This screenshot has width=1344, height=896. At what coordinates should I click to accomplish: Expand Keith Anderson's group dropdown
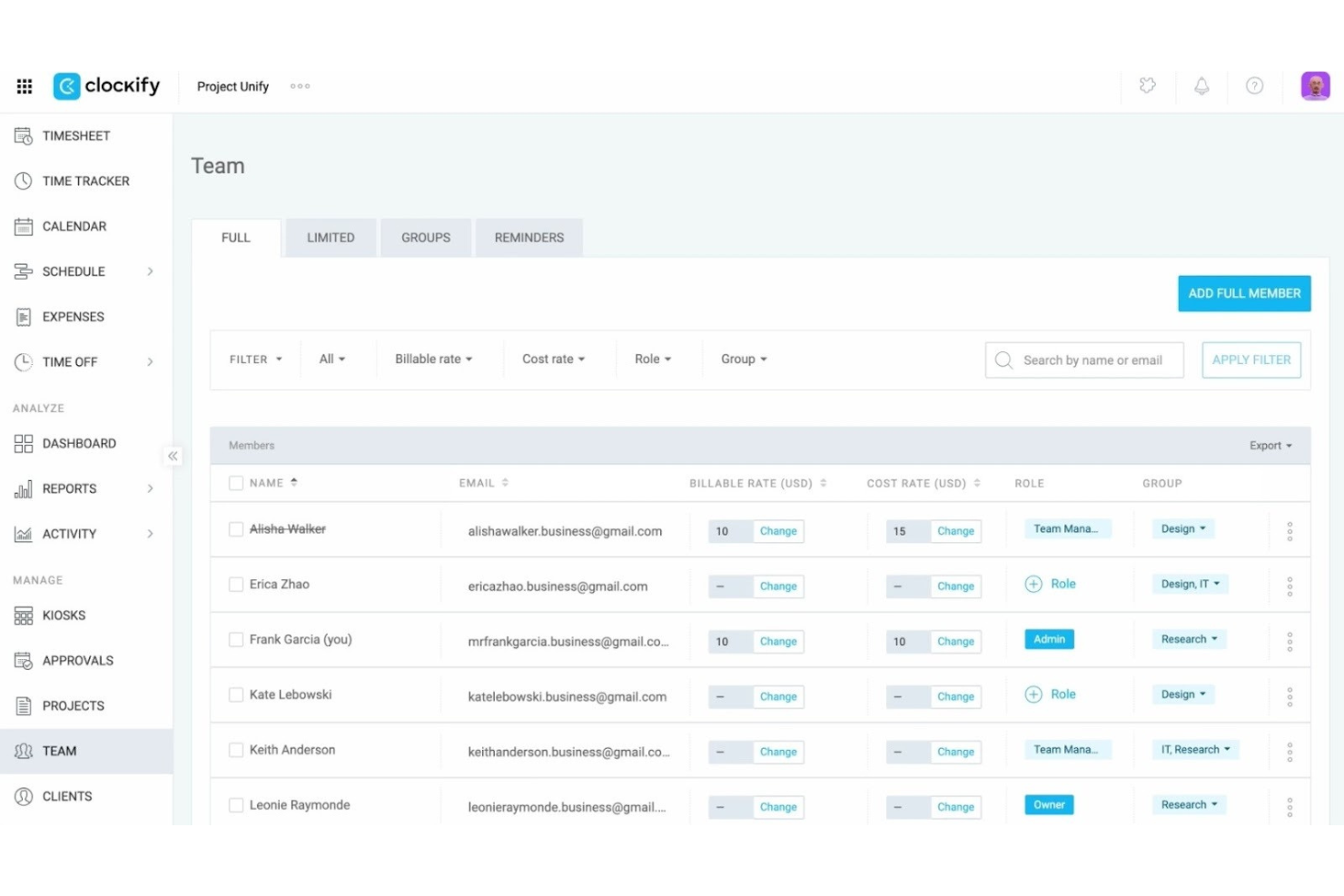(x=1195, y=750)
